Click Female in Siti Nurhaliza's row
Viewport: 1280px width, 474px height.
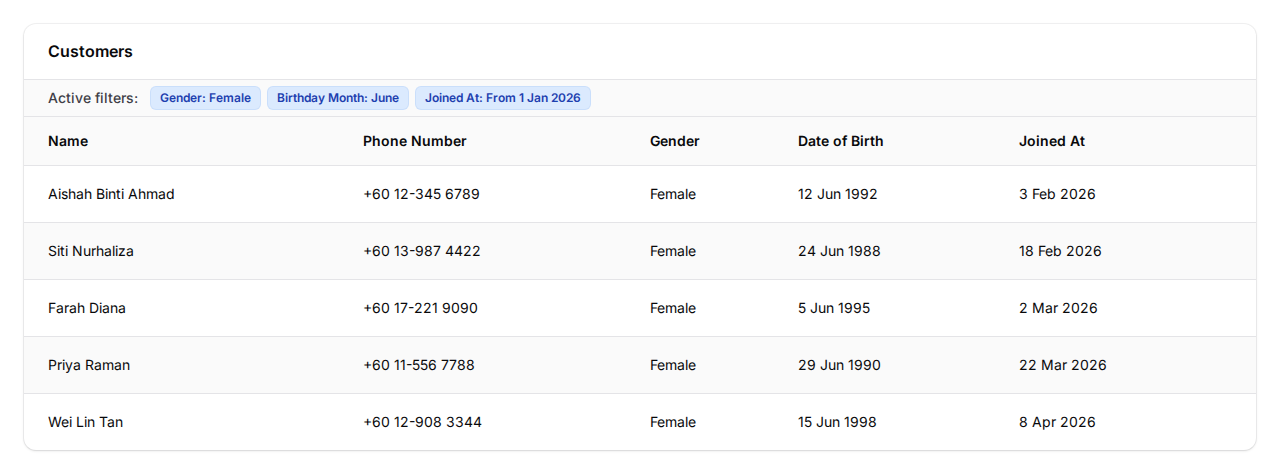click(673, 251)
